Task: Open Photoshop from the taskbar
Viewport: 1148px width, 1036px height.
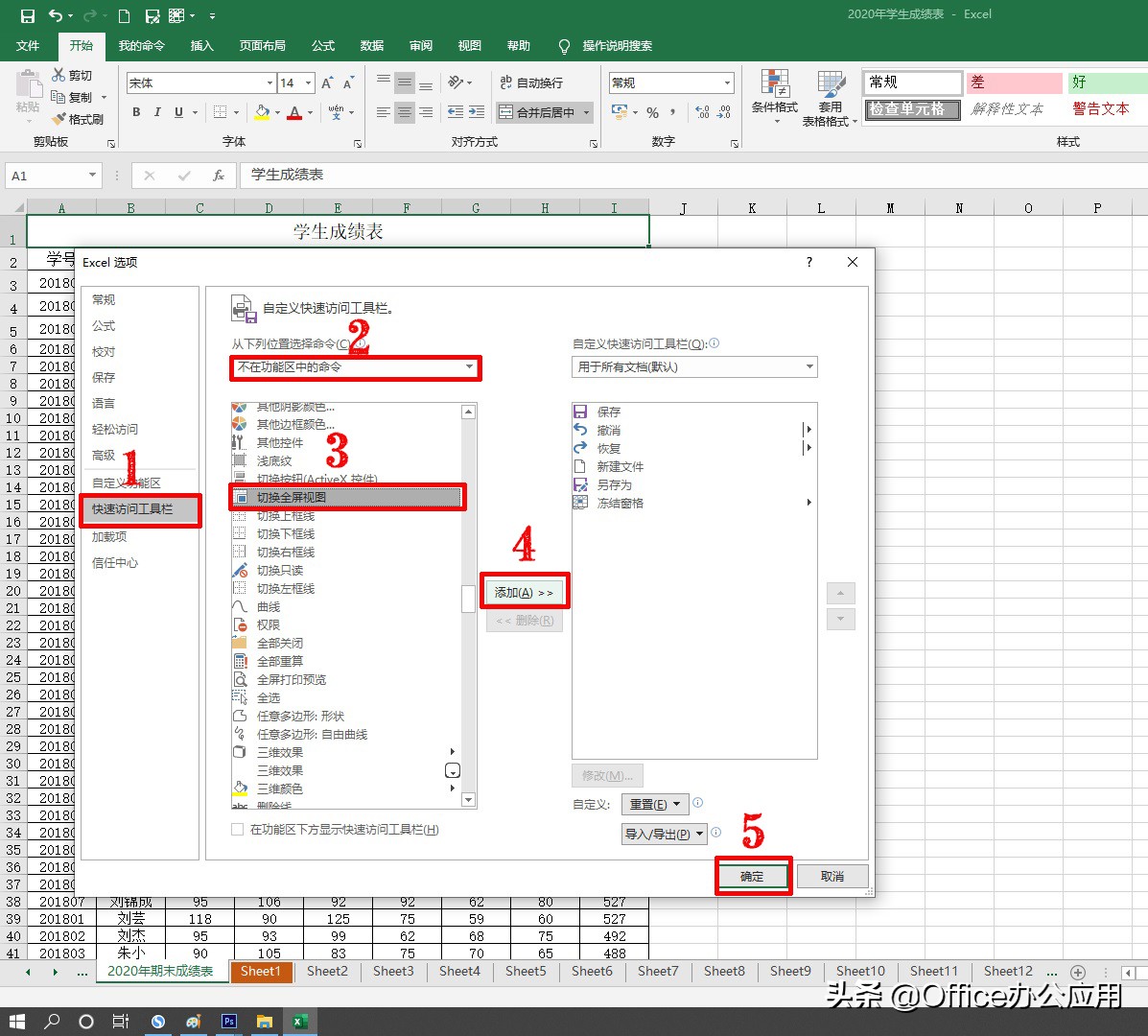Action: (x=229, y=1022)
